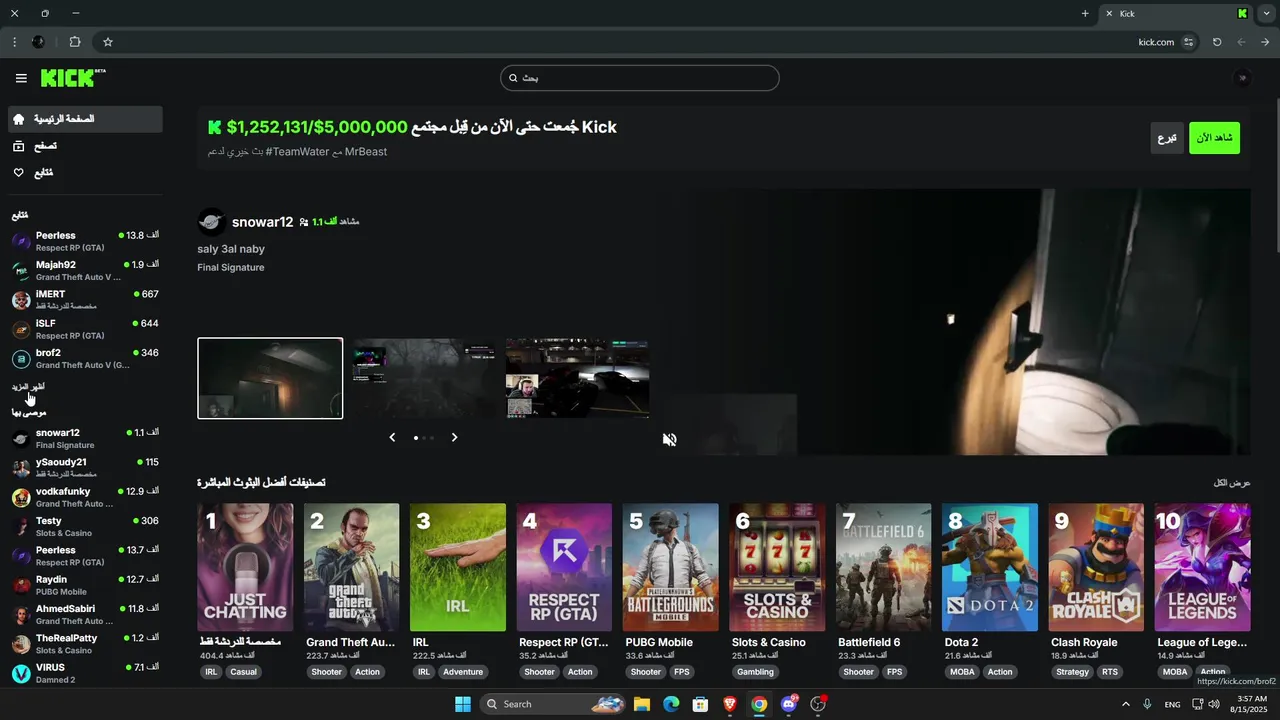The image size is (1280, 720).
Task: Expand أظهر المزيد to show more channels
Action: pyautogui.click(x=28, y=386)
